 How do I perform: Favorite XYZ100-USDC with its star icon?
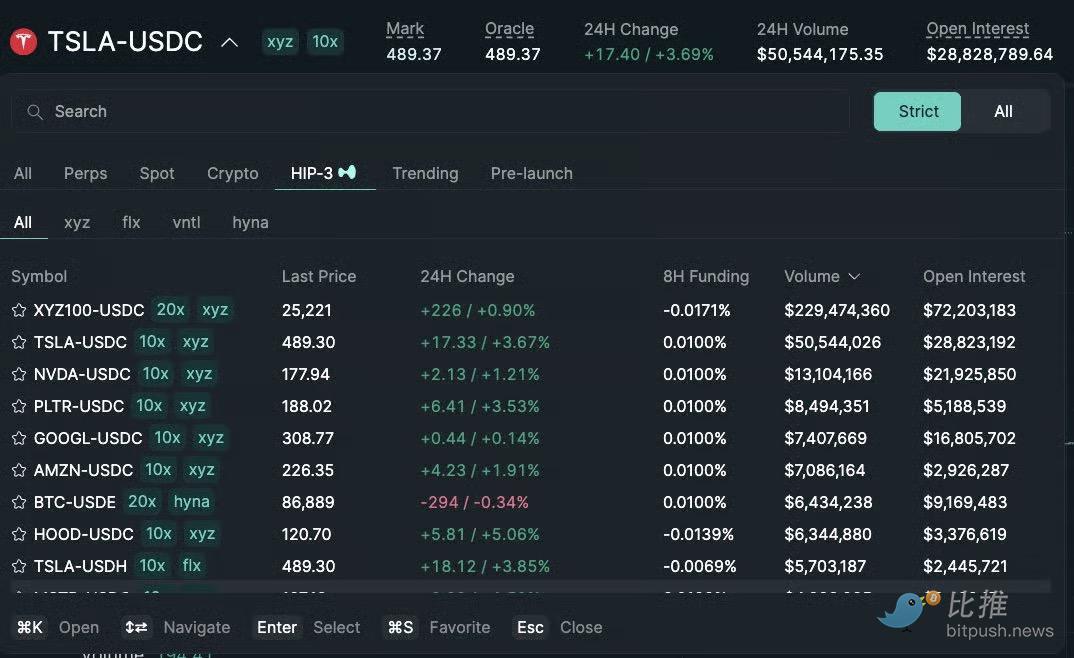[18, 311]
